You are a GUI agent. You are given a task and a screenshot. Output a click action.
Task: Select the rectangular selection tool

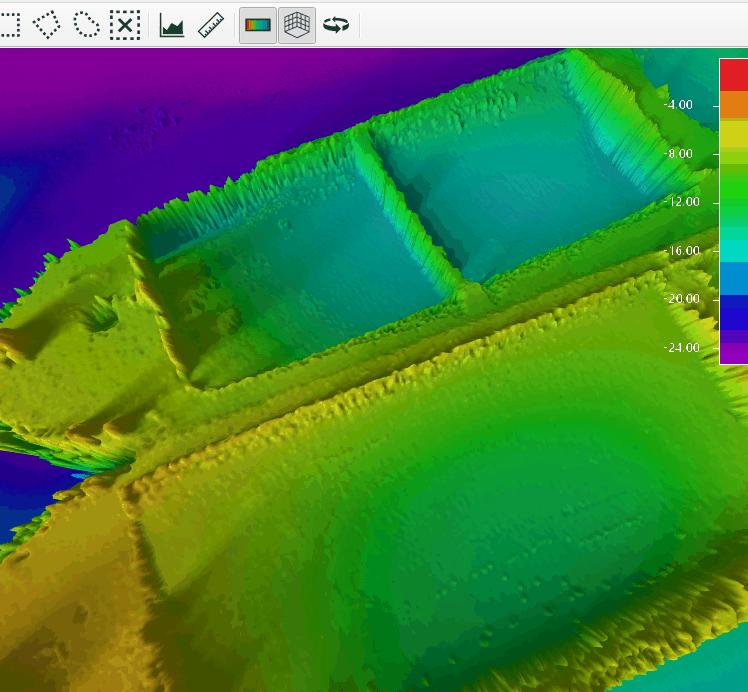[8, 25]
